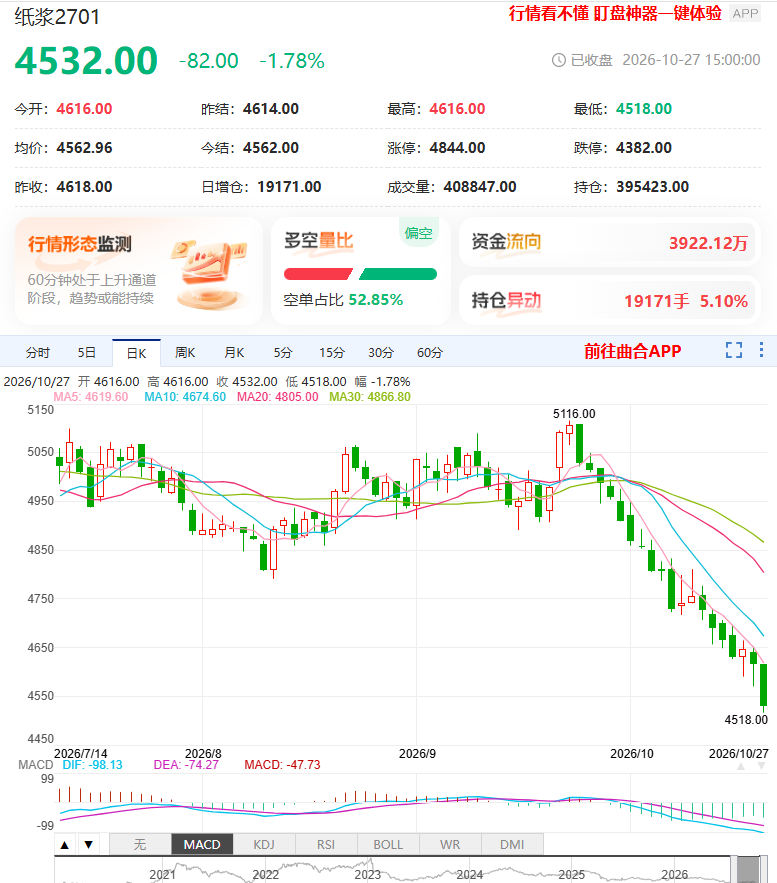The width and height of the screenshot is (777, 883).
Task: Click the 空单占比 52.85% text
Action: point(343,300)
